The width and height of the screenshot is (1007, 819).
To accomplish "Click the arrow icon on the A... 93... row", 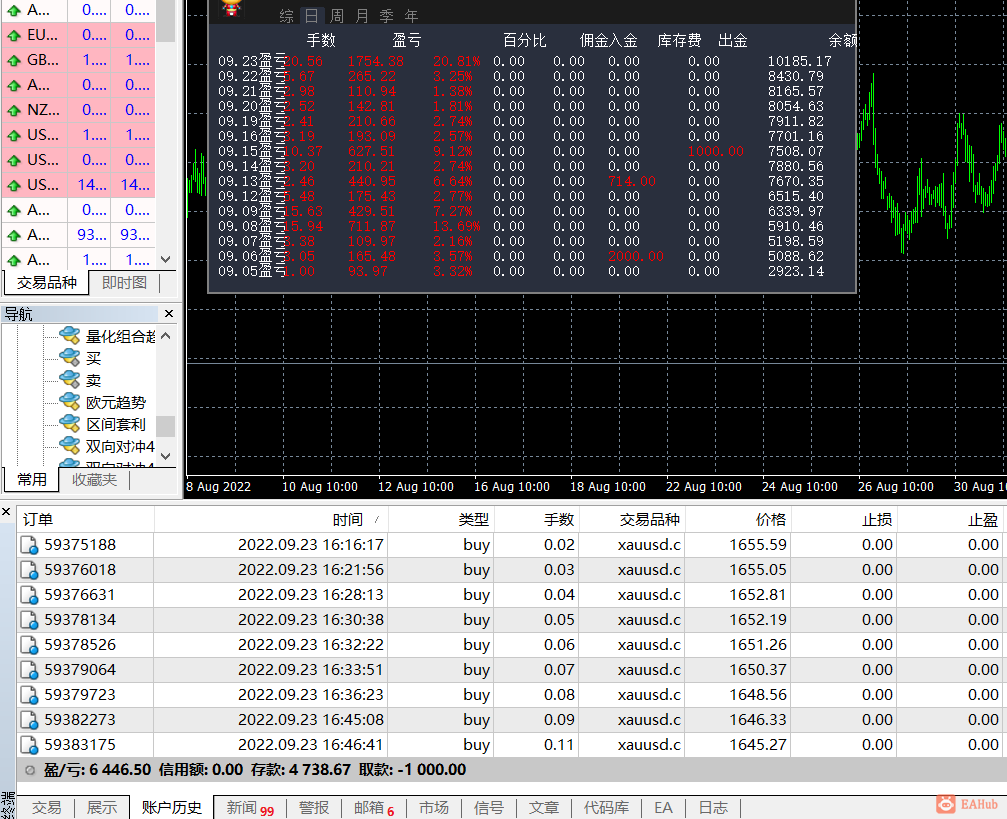I will 13,236.
